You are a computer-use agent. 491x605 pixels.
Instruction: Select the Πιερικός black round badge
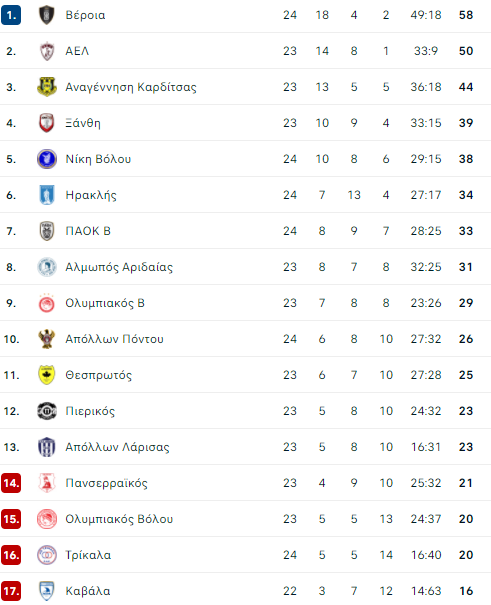(x=47, y=411)
